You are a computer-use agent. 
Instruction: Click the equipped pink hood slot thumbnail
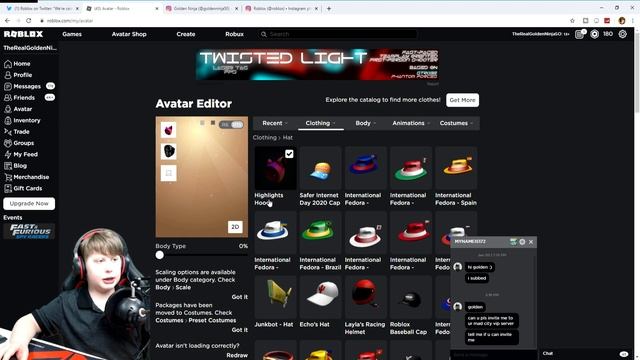pos(168,130)
